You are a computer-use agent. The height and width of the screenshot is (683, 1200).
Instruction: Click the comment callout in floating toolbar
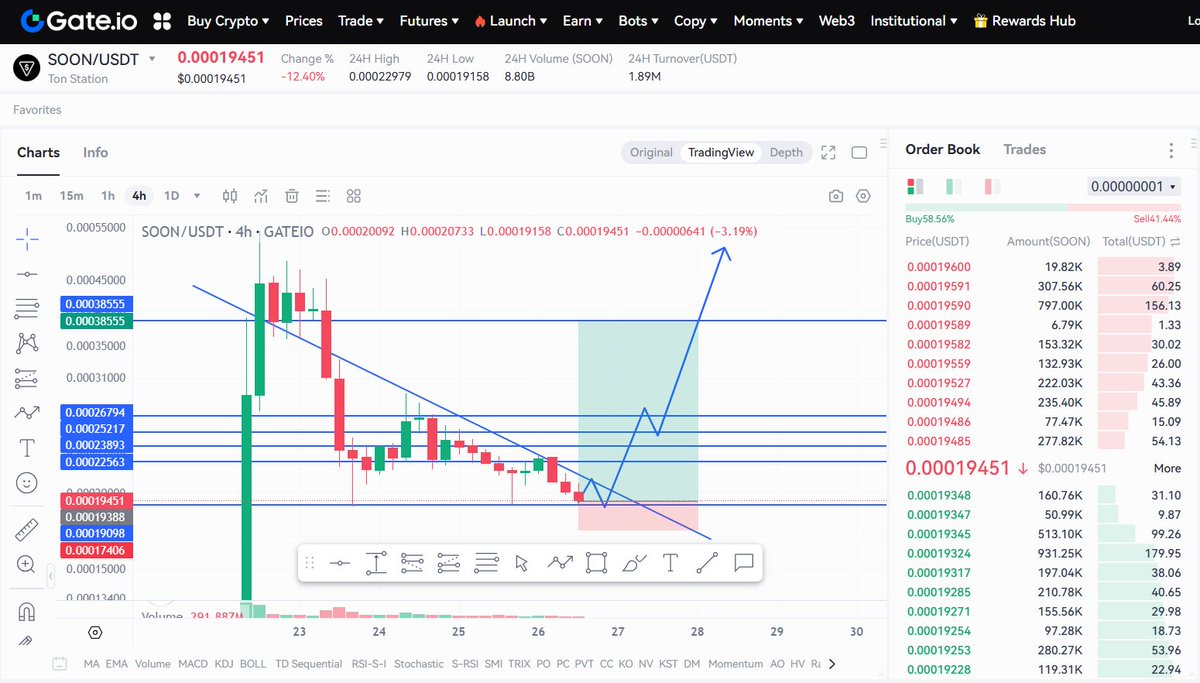coord(743,563)
